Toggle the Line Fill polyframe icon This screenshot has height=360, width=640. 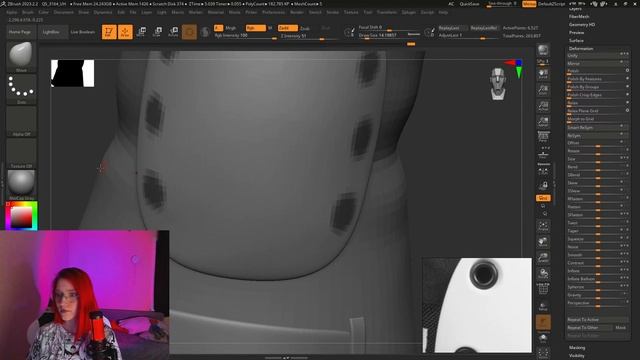click(x=543, y=289)
